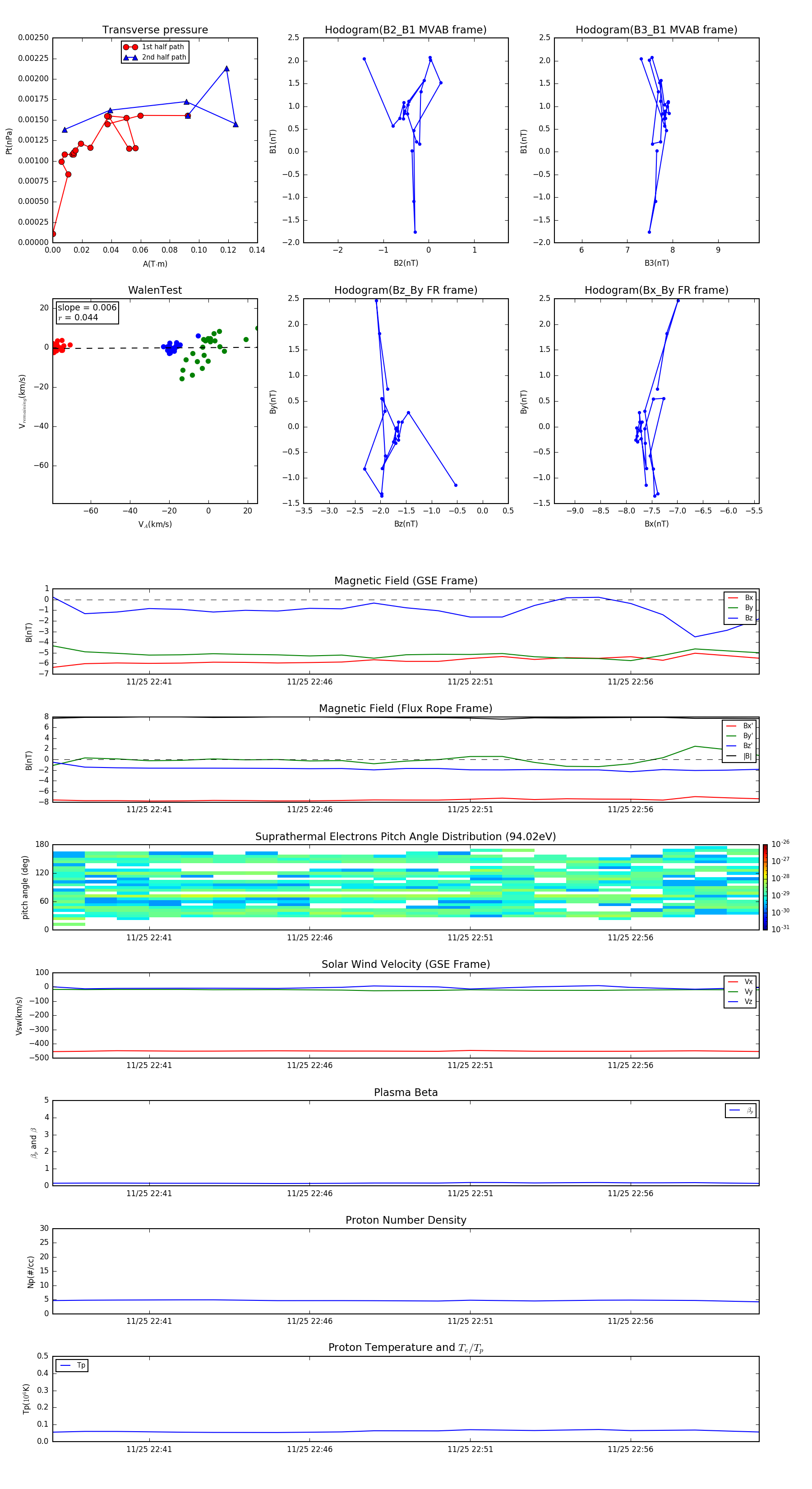Click the 'slope = 0.006' annotation
The image size is (812, 1489).
coord(87,308)
